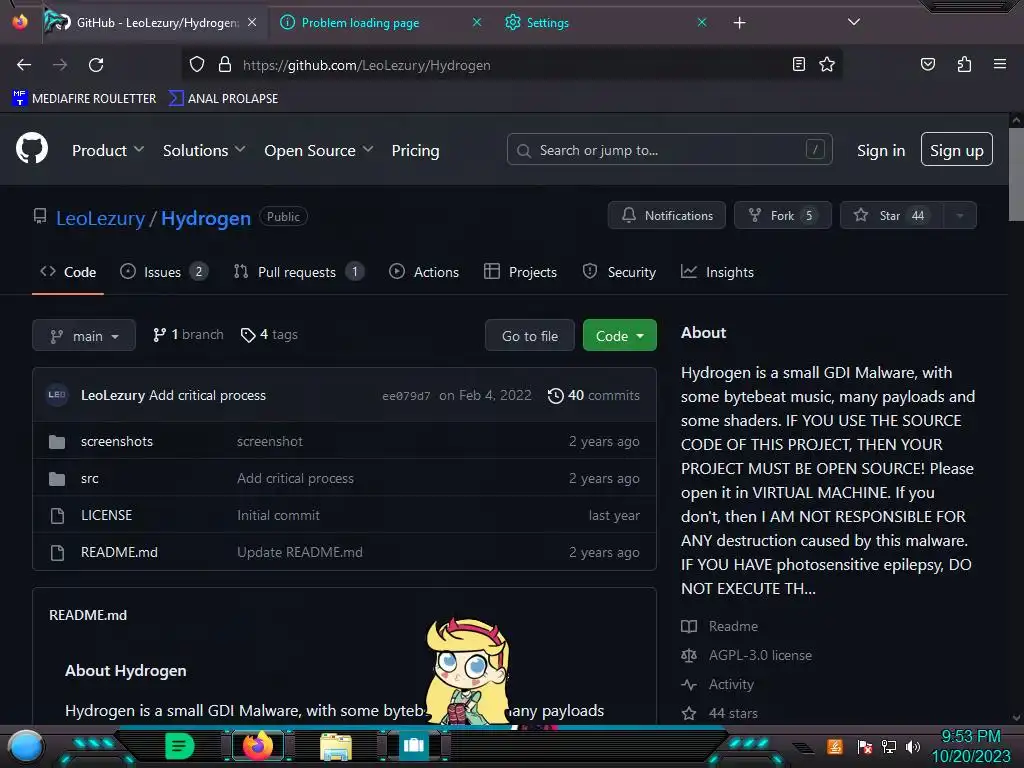Open the Pocket save icon

click(927, 64)
